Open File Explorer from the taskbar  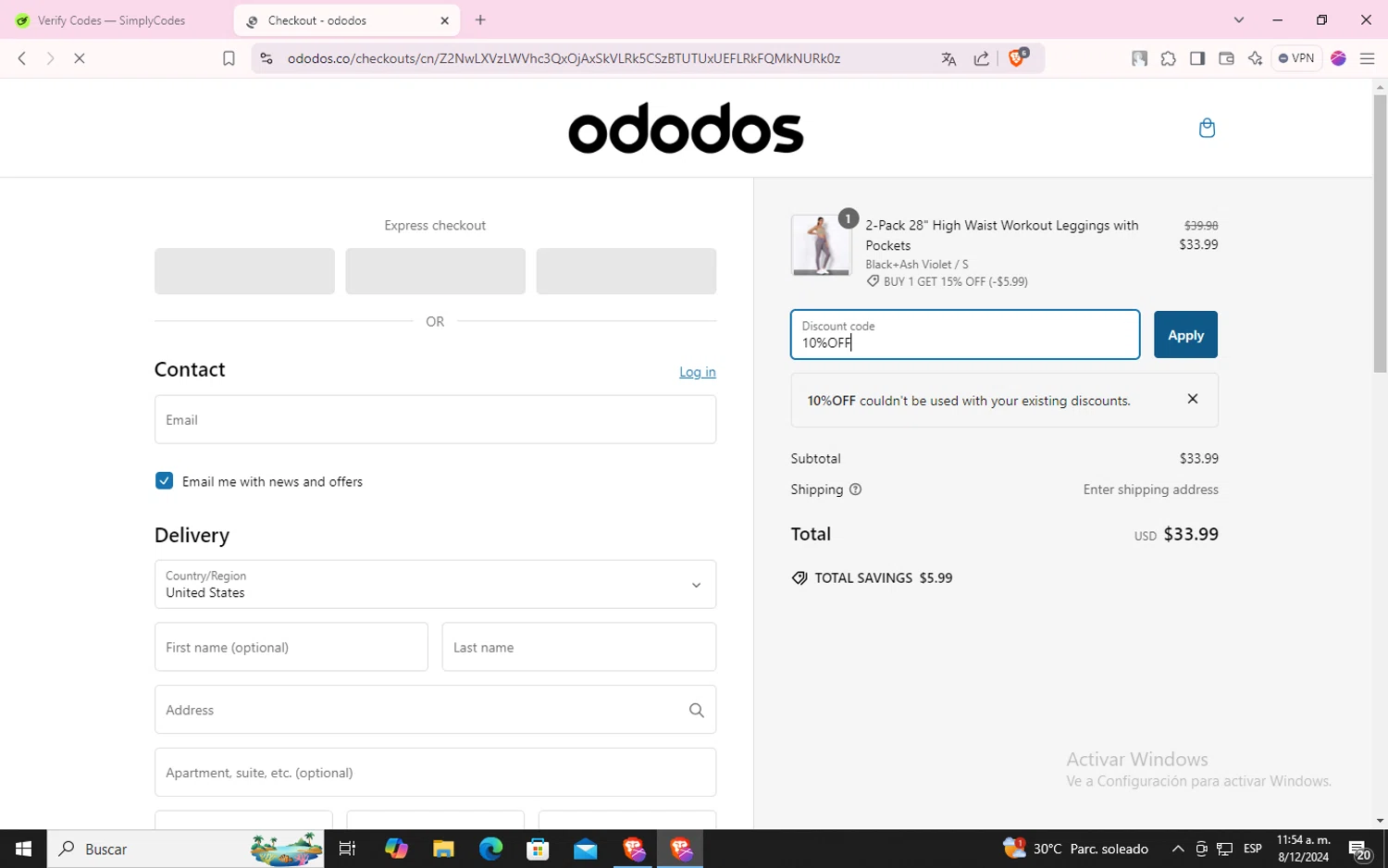(x=443, y=849)
